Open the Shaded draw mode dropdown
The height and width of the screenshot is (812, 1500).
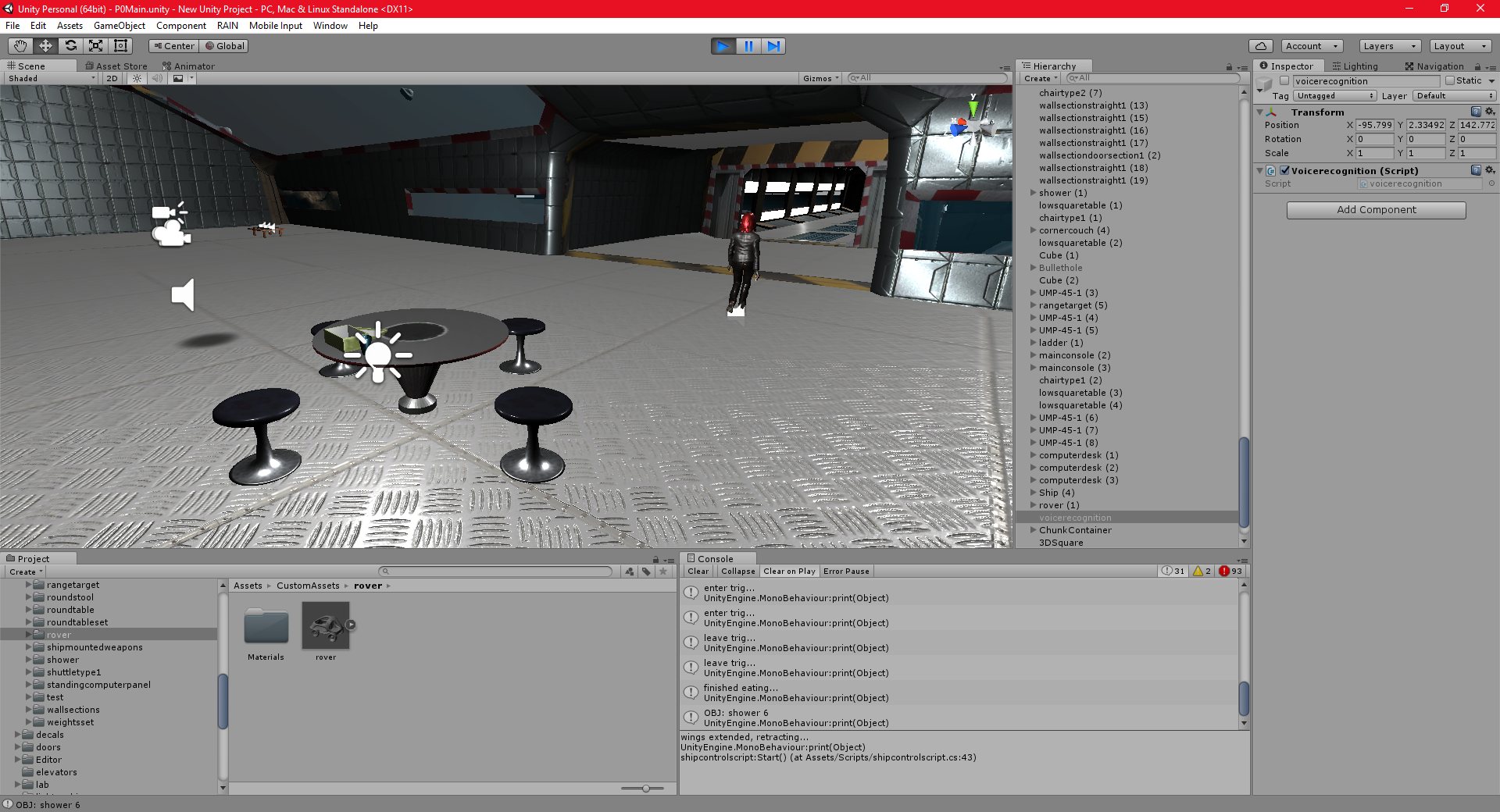(x=52, y=78)
